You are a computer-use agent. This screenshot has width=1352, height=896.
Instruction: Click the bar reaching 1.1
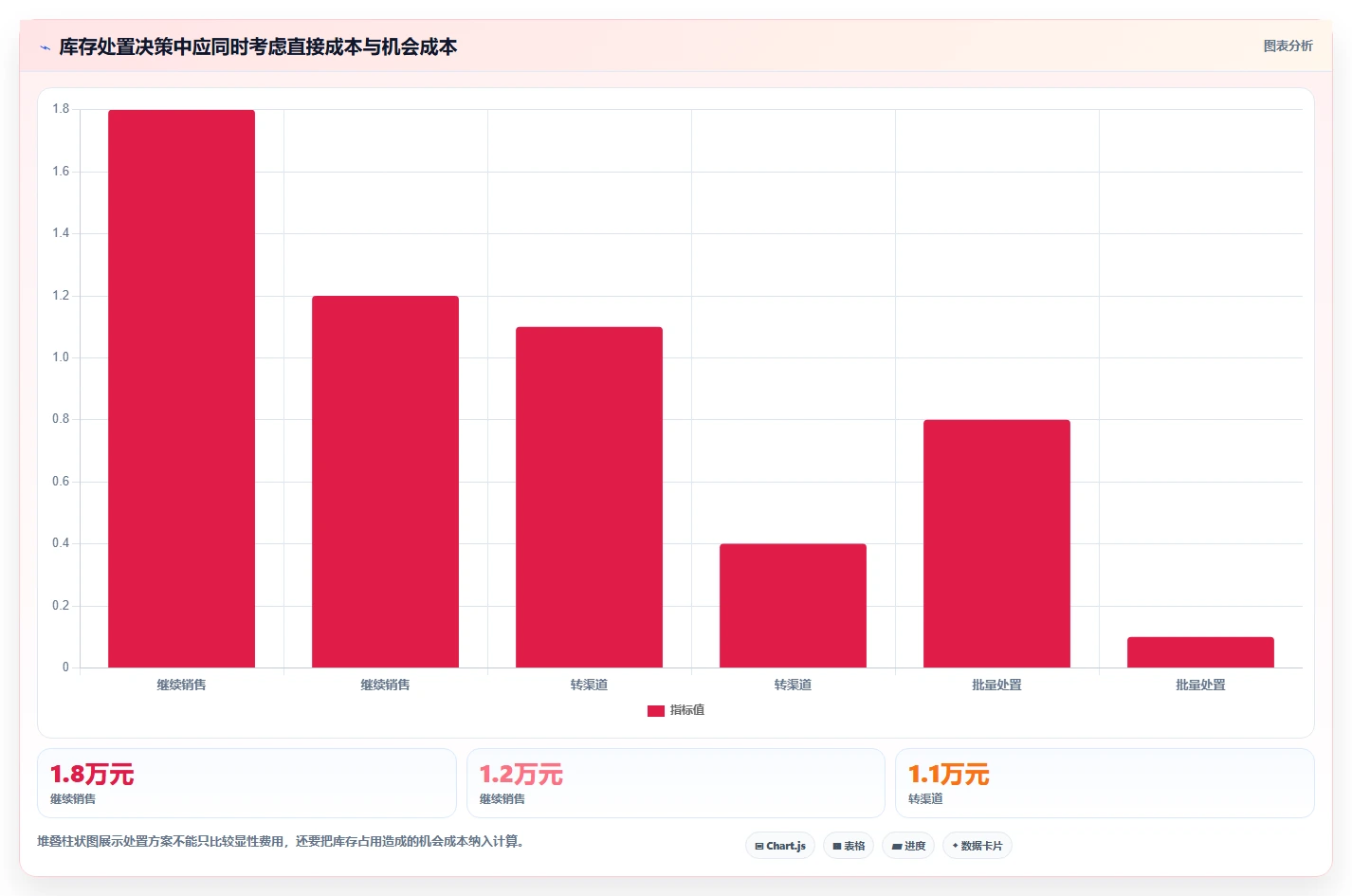click(x=589, y=497)
